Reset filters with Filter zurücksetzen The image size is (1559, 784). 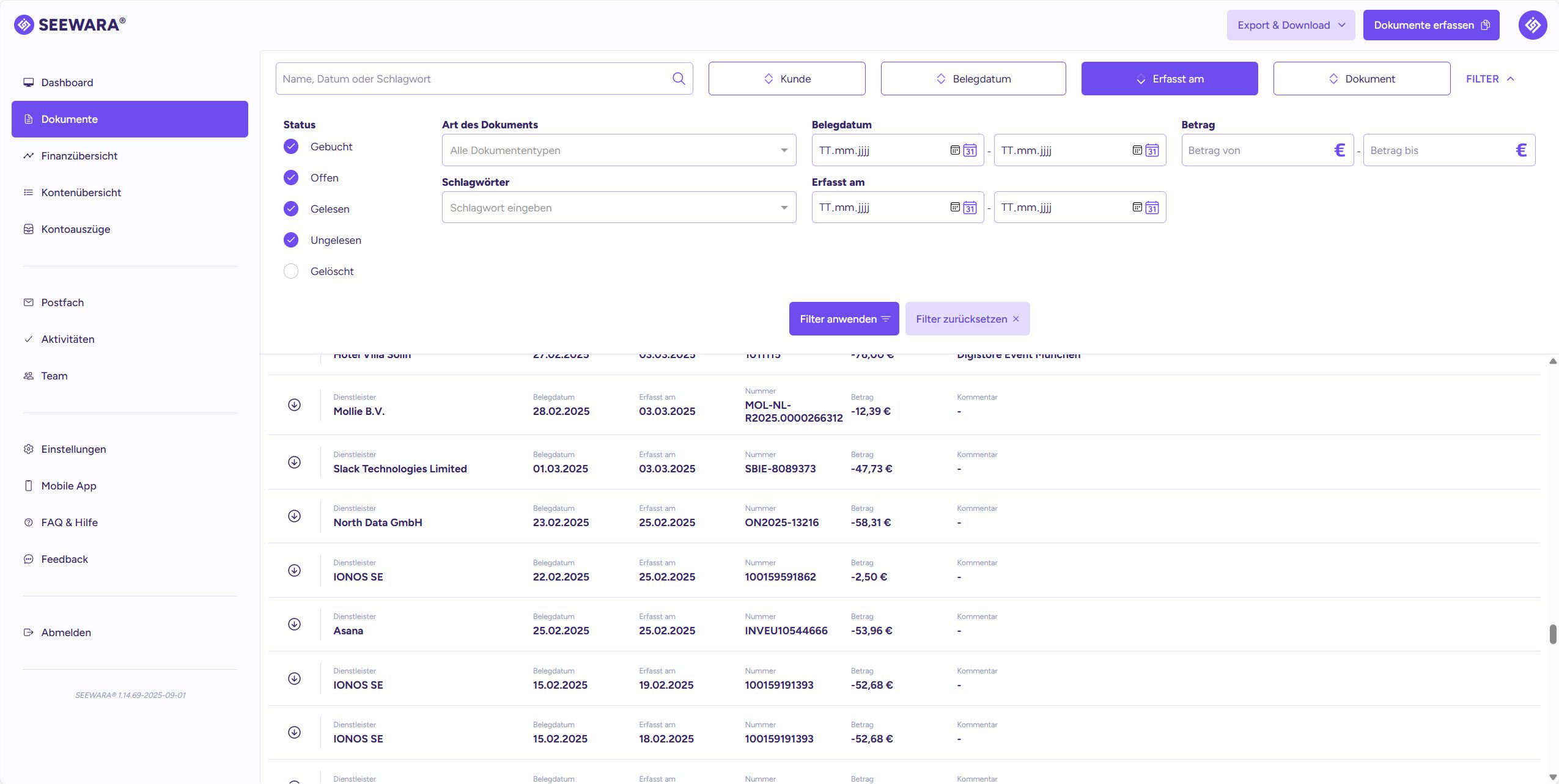pos(967,319)
